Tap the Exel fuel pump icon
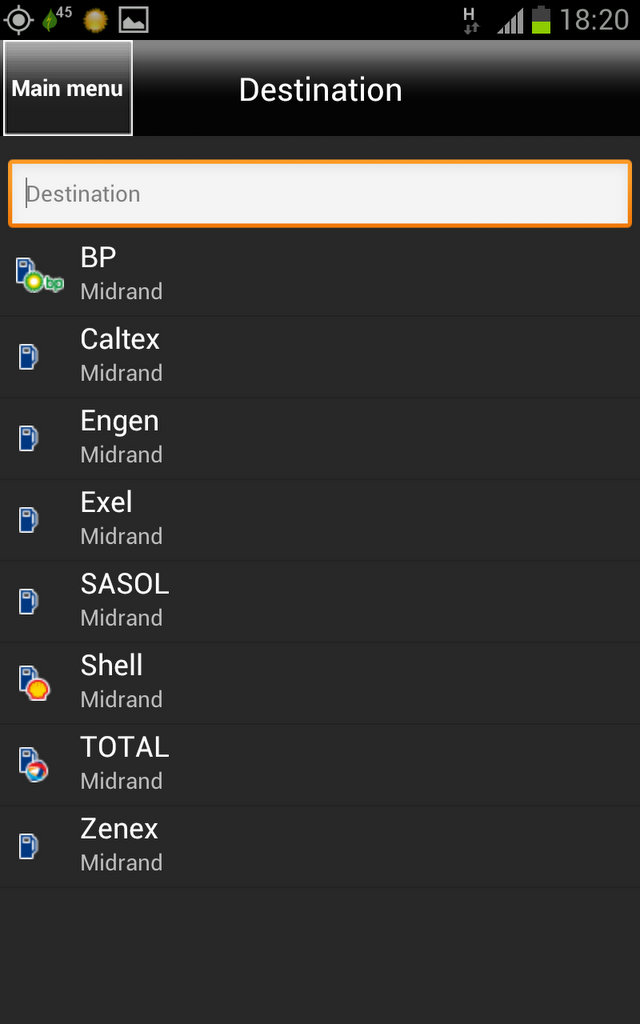 click(x=29, y=520)
